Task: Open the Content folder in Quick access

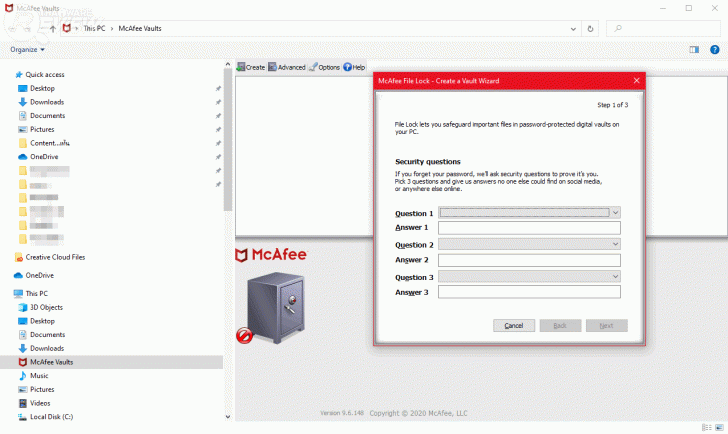Action: point(49,143)
